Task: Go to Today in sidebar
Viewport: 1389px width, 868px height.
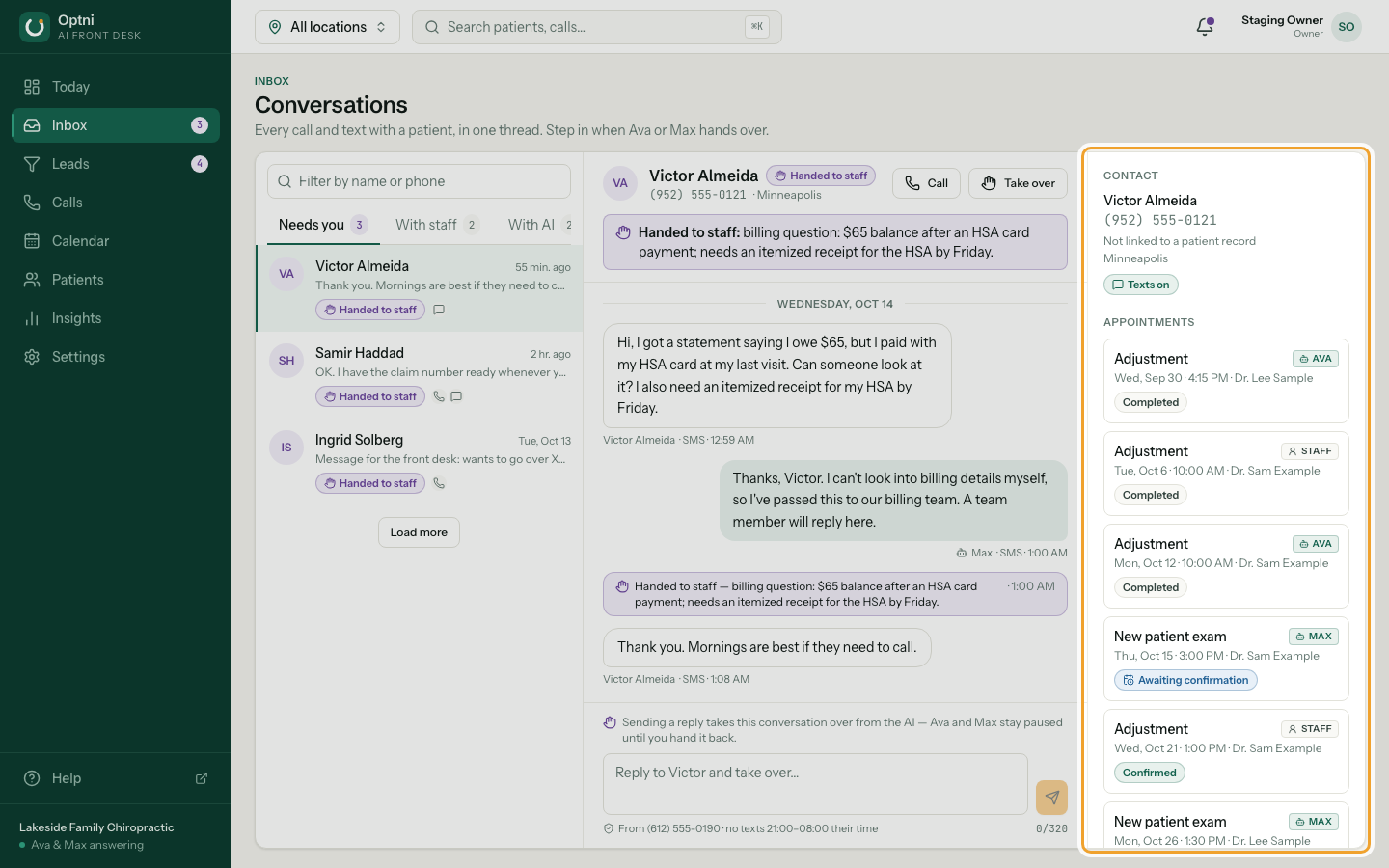Action: [x=116, y=87]
